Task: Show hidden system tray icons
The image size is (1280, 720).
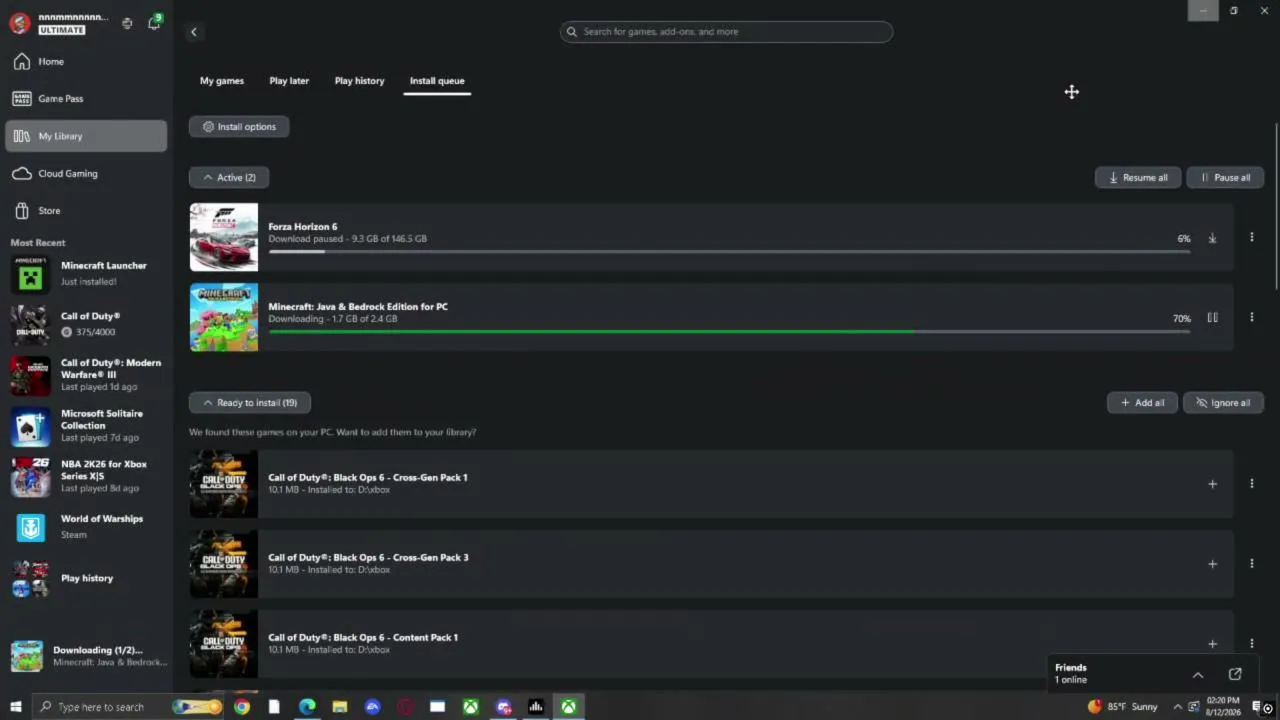Action: point(1177,707)
